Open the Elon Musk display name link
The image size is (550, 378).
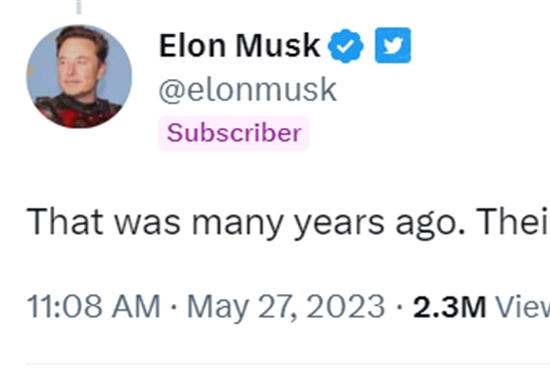pos(239,46)
